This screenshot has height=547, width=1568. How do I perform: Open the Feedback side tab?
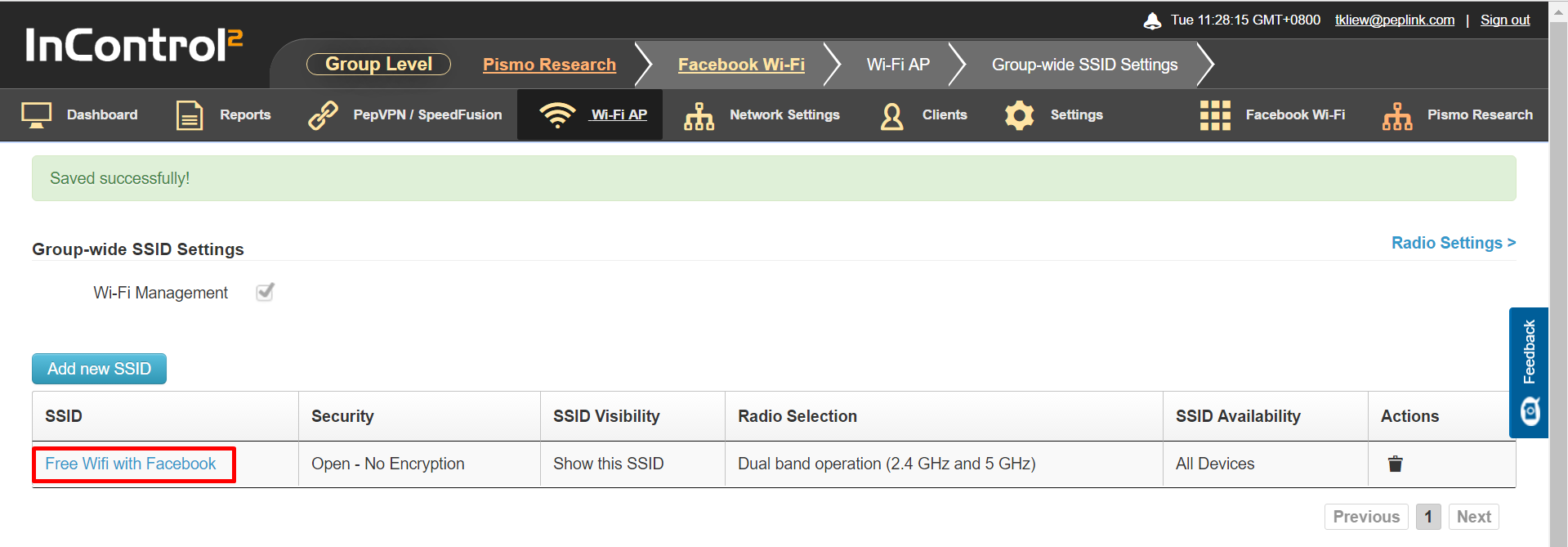point(1529,373)
